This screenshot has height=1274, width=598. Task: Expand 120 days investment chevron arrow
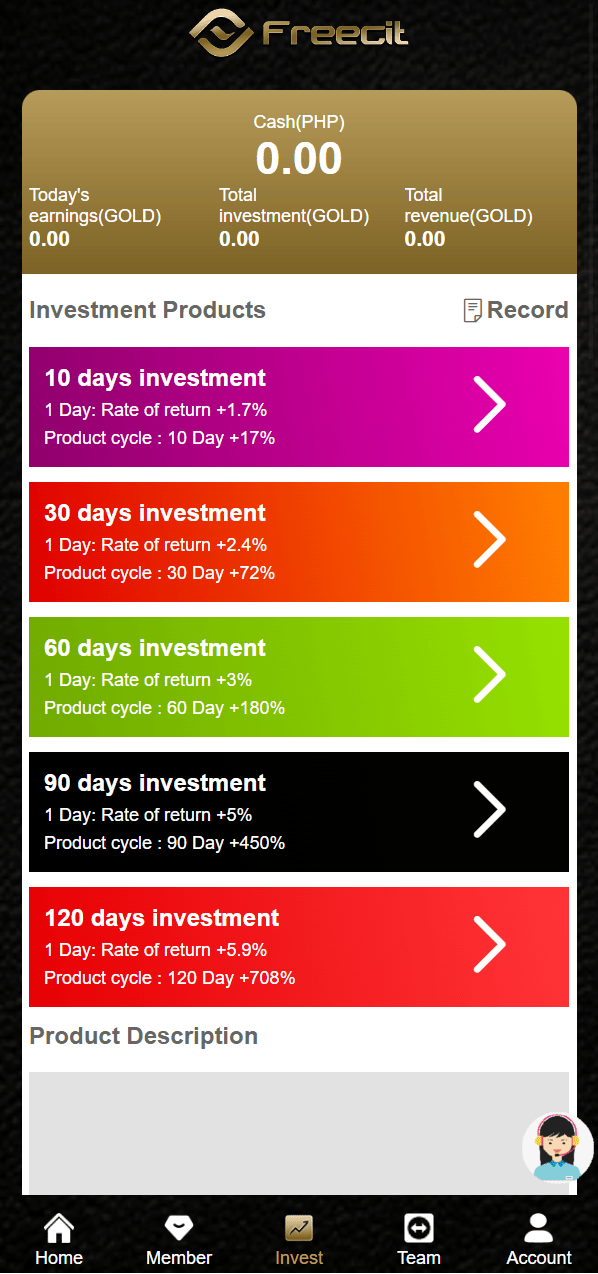coord(489,945)
